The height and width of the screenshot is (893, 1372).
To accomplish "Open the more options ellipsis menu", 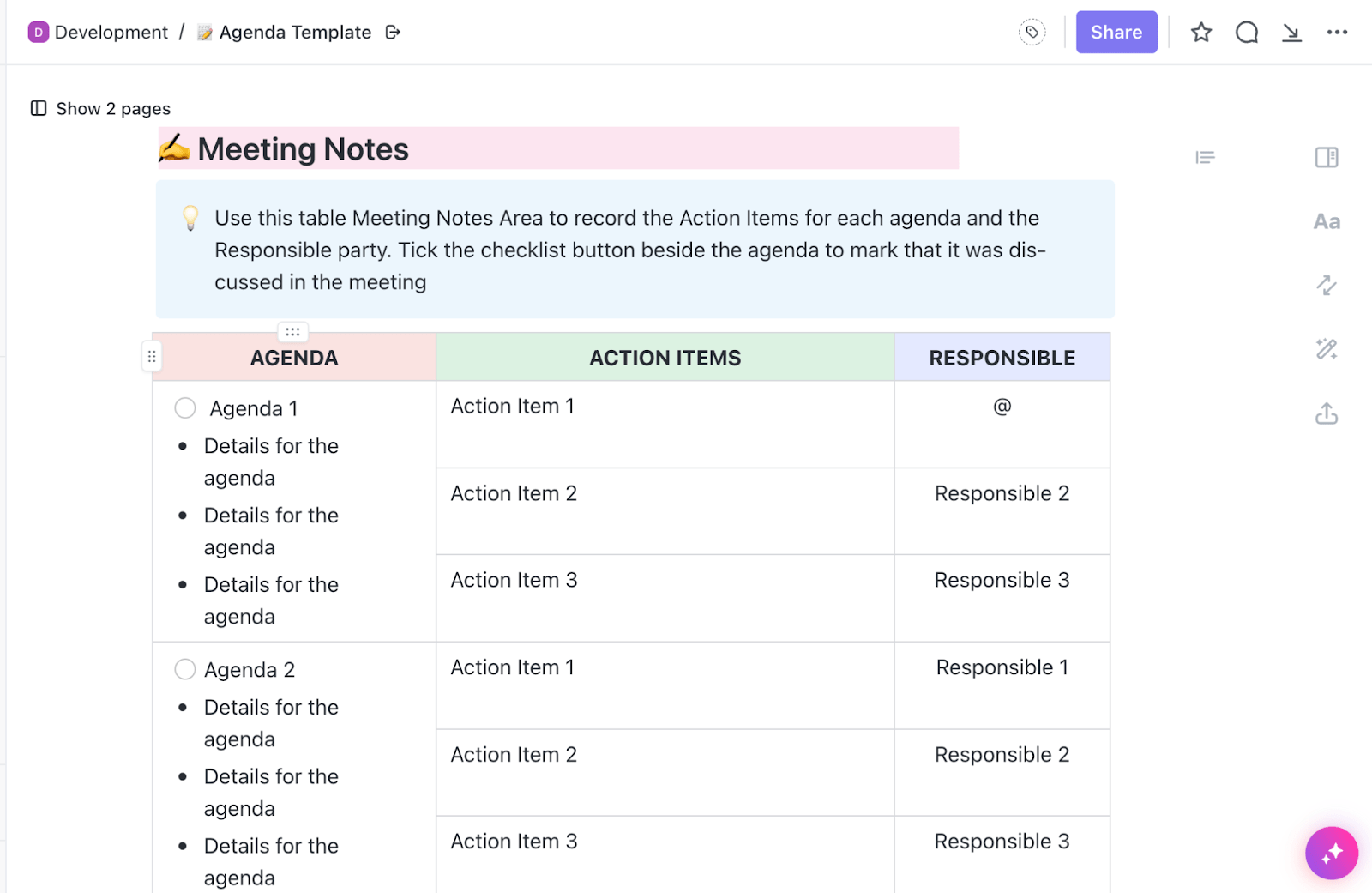I will tap(1337, 33).
